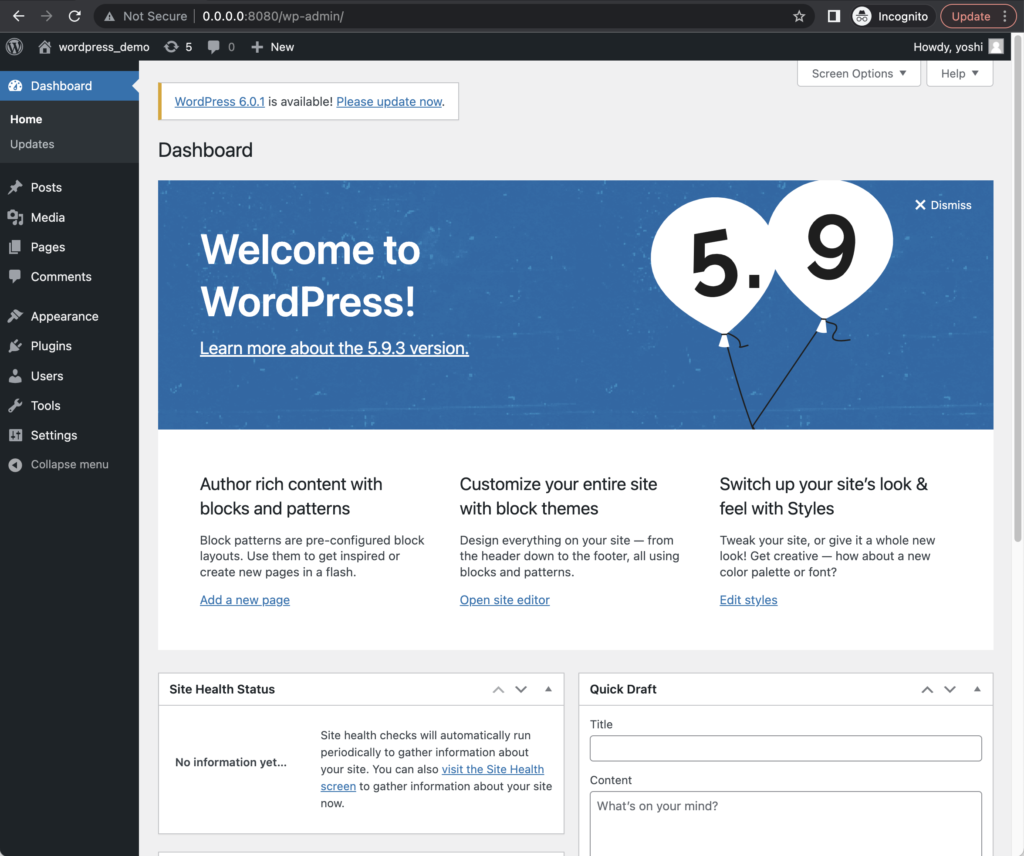Move Quick Draft panel up
1024x856 pixels.
(x=927, y=690)
